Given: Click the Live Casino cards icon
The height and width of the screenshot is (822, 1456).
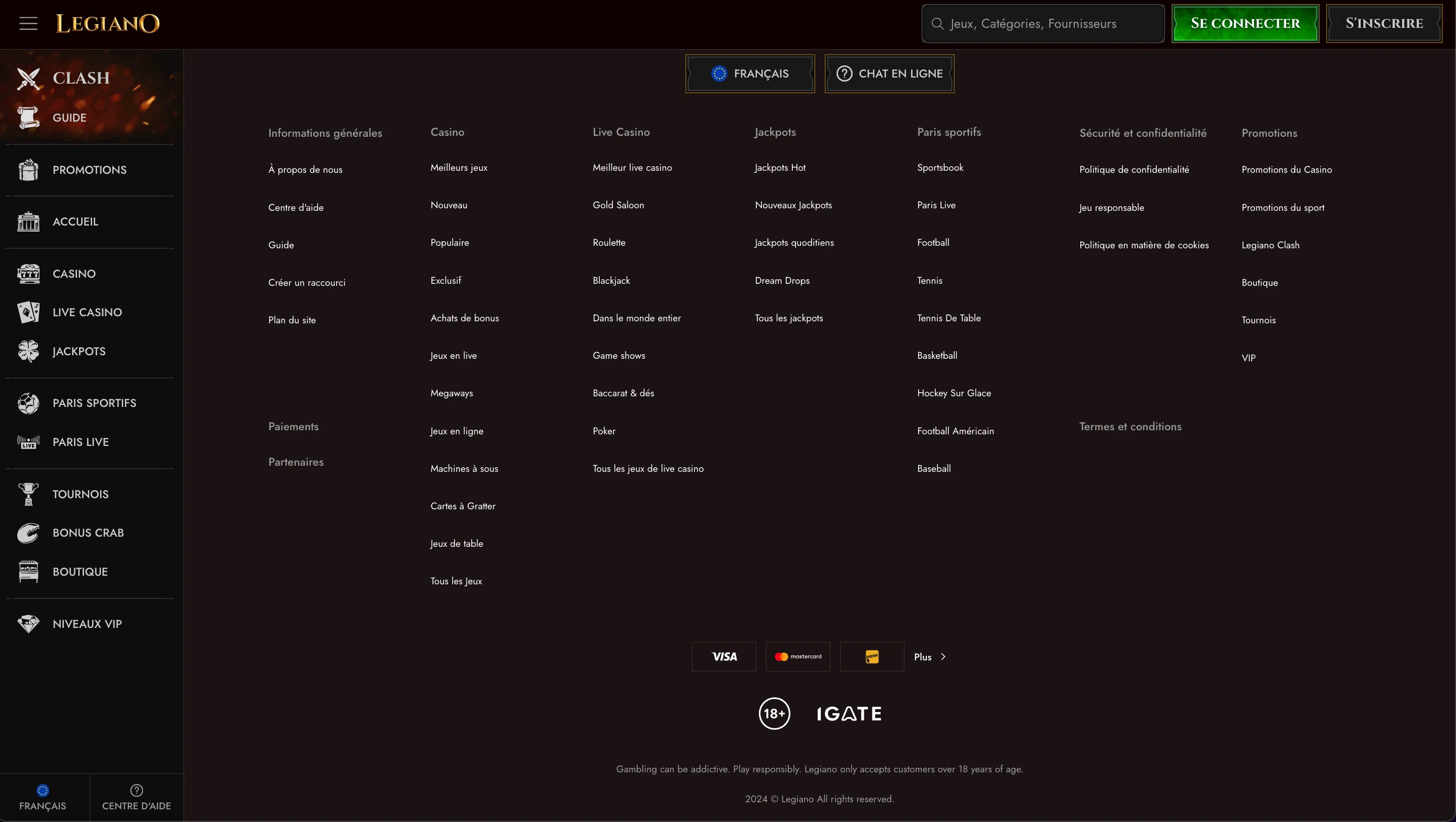Looking at the screenshot, I should pos(28,312).
